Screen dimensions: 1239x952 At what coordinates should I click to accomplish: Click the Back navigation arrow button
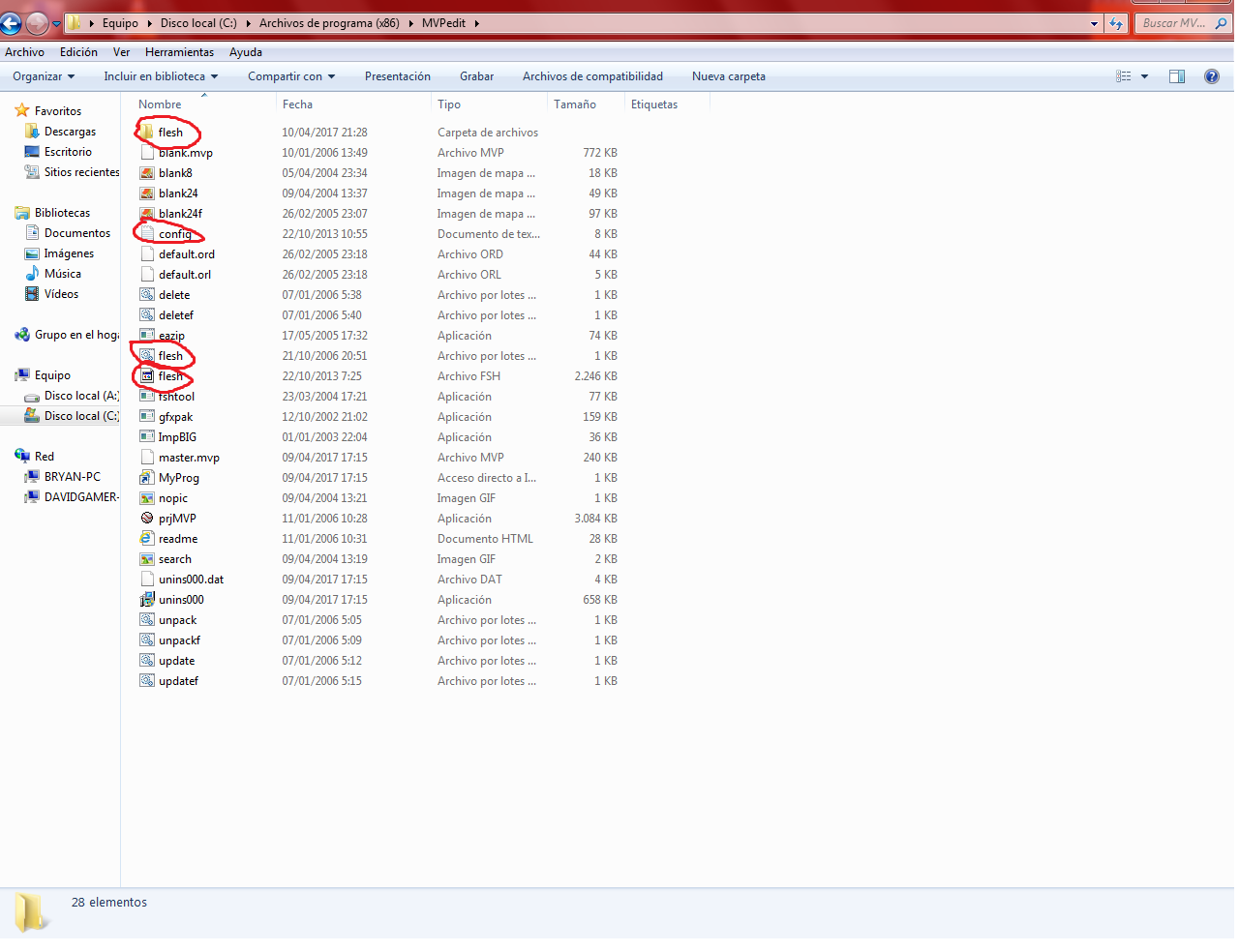(x=12, y=23)
